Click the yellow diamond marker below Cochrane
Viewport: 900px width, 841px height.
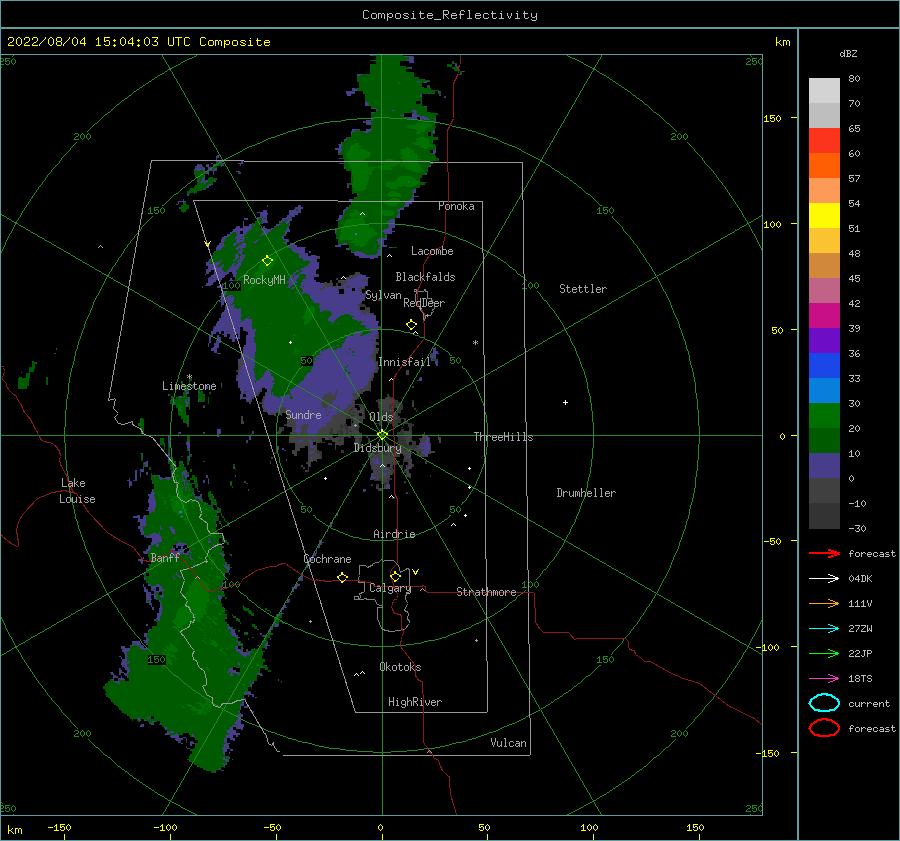pos(342,577)
